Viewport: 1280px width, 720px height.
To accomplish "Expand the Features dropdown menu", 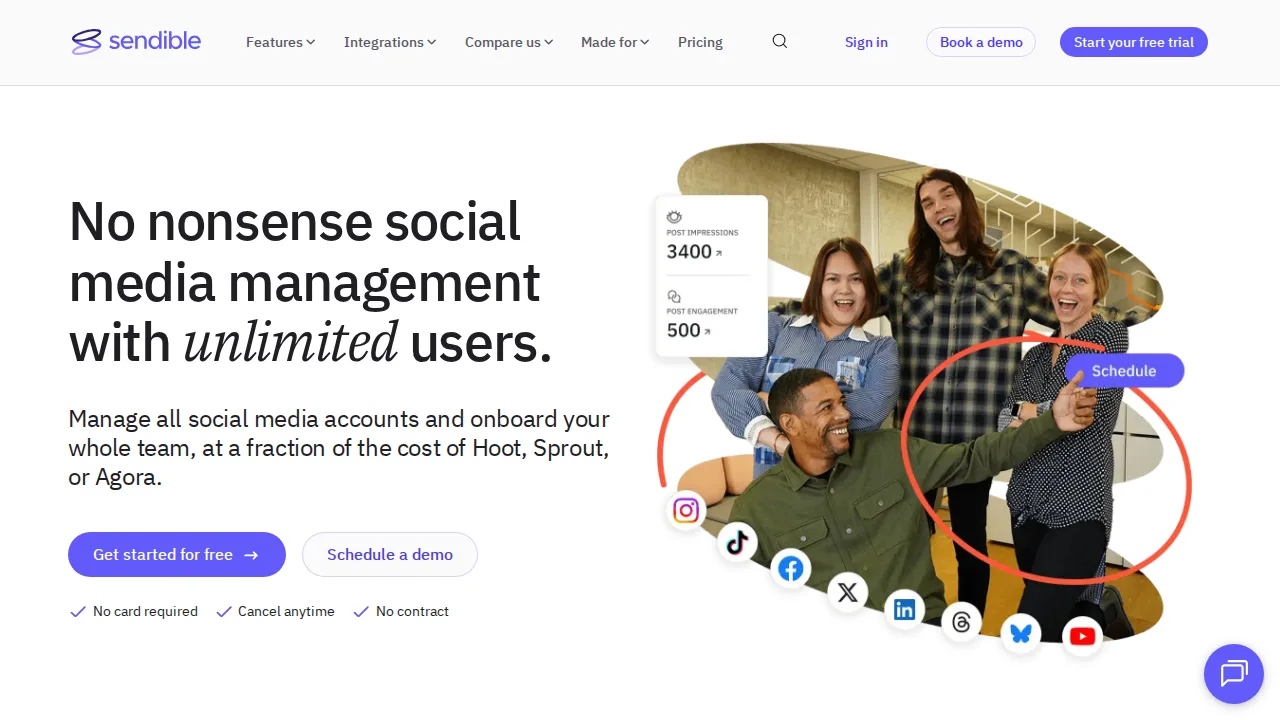I will click(x=280, y=42).
